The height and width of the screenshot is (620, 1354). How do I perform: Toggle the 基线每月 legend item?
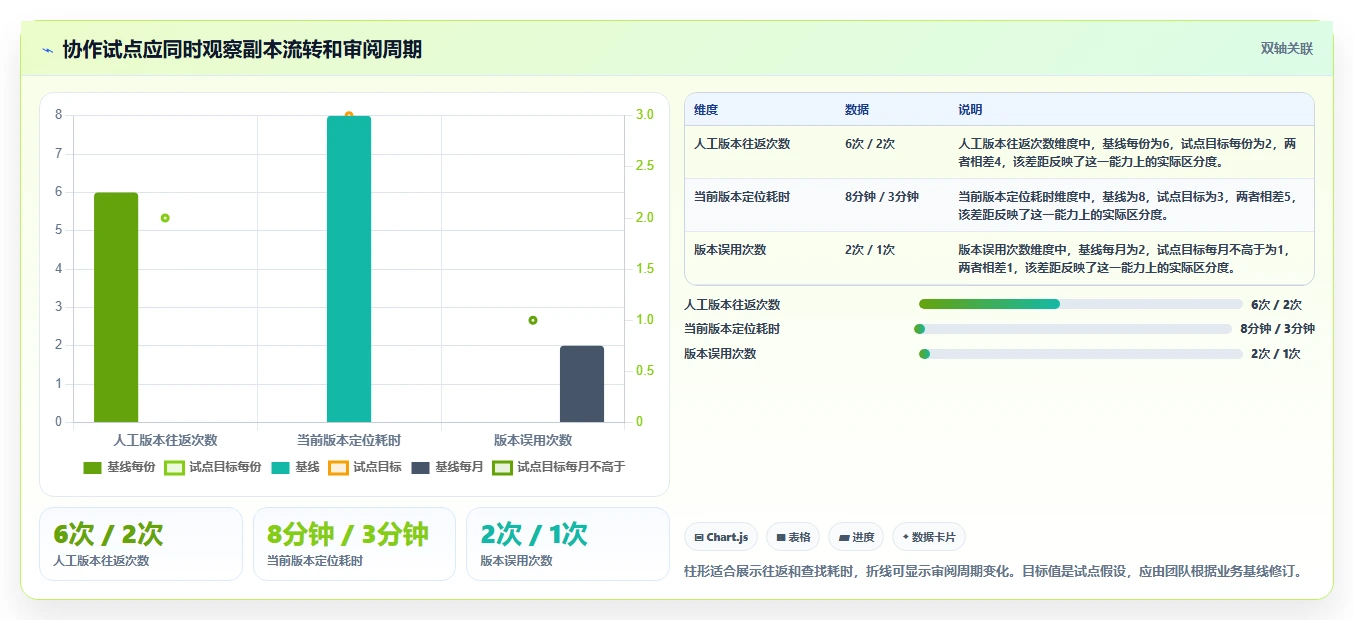click(447, 467)
